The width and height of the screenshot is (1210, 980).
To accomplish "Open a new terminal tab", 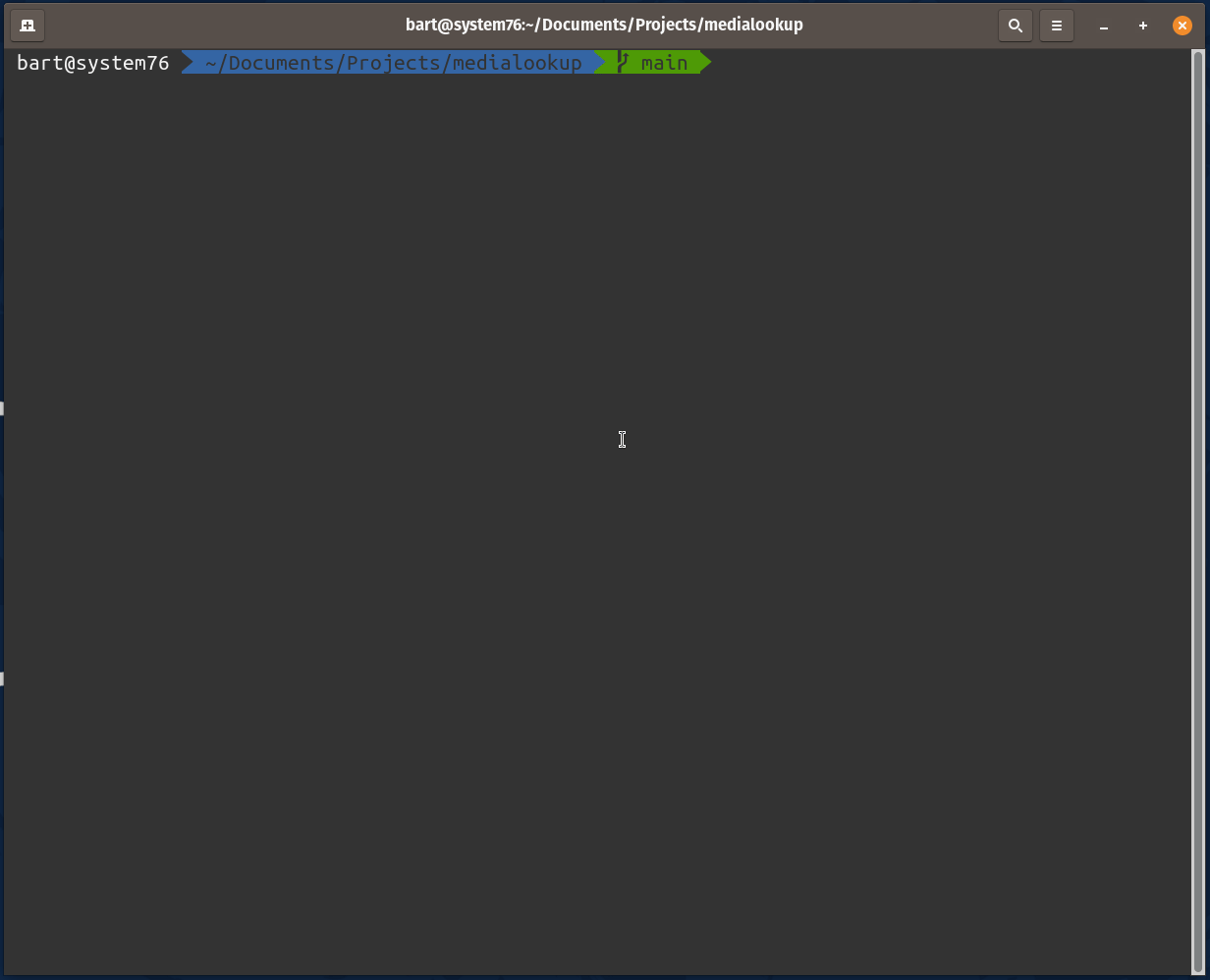I will pos(27,26).
